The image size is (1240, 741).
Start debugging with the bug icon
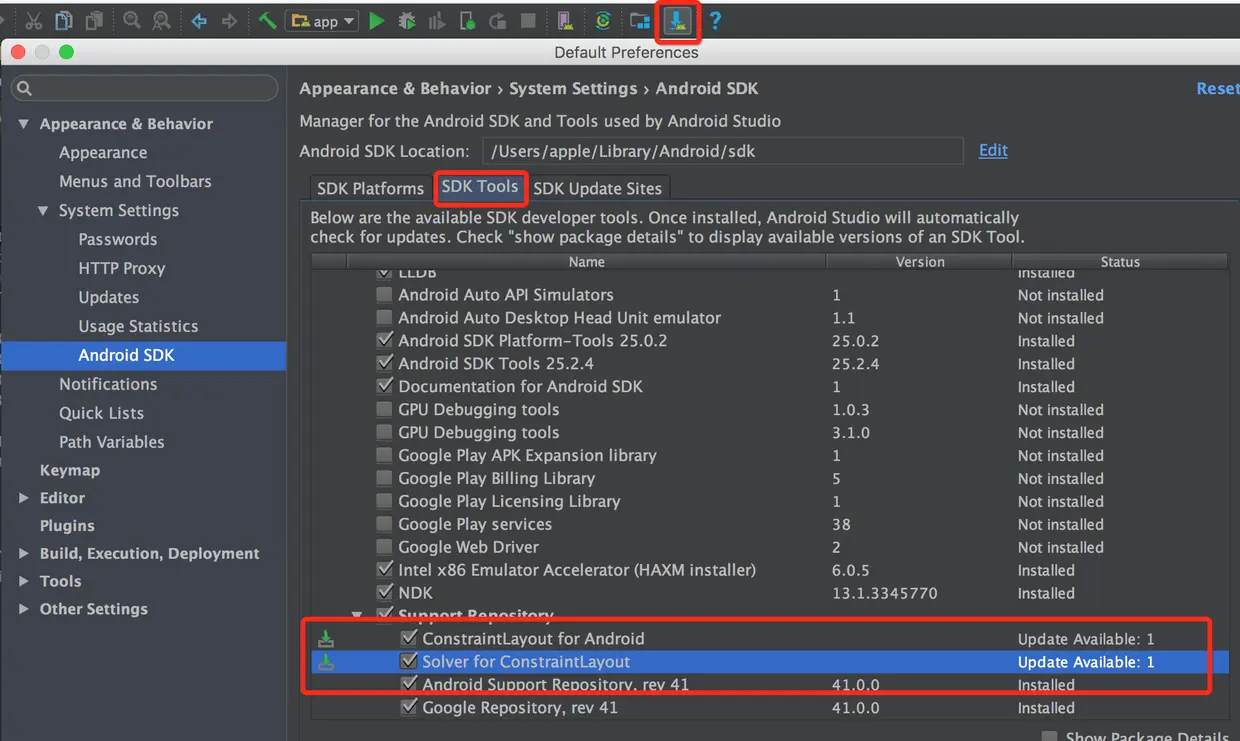point(406,21)
